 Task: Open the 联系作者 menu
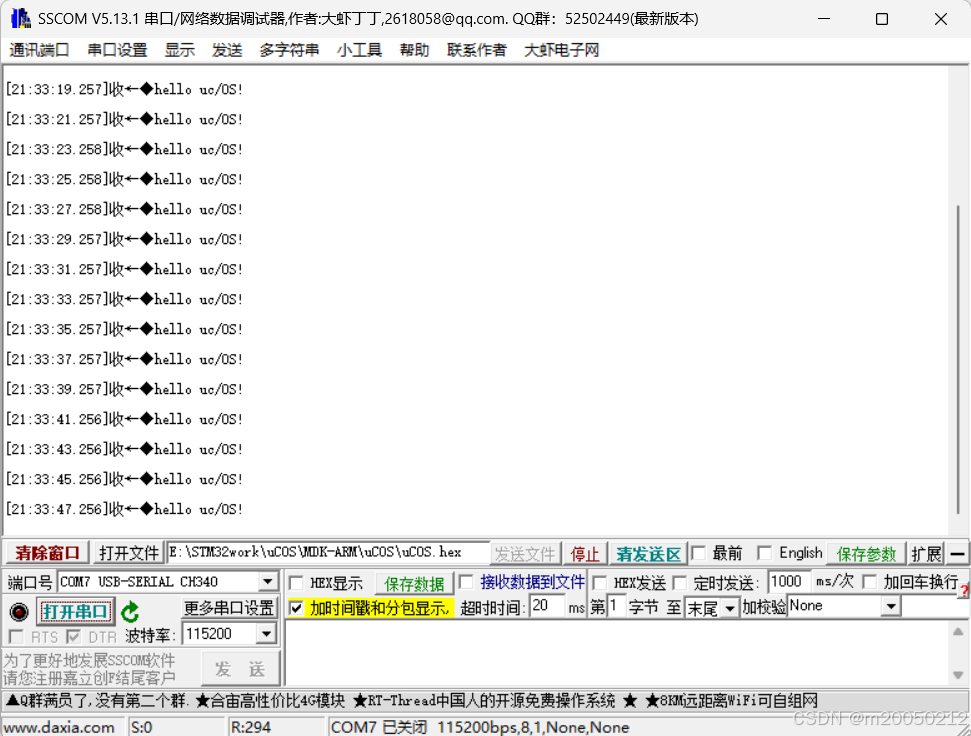tap(477, 50)
